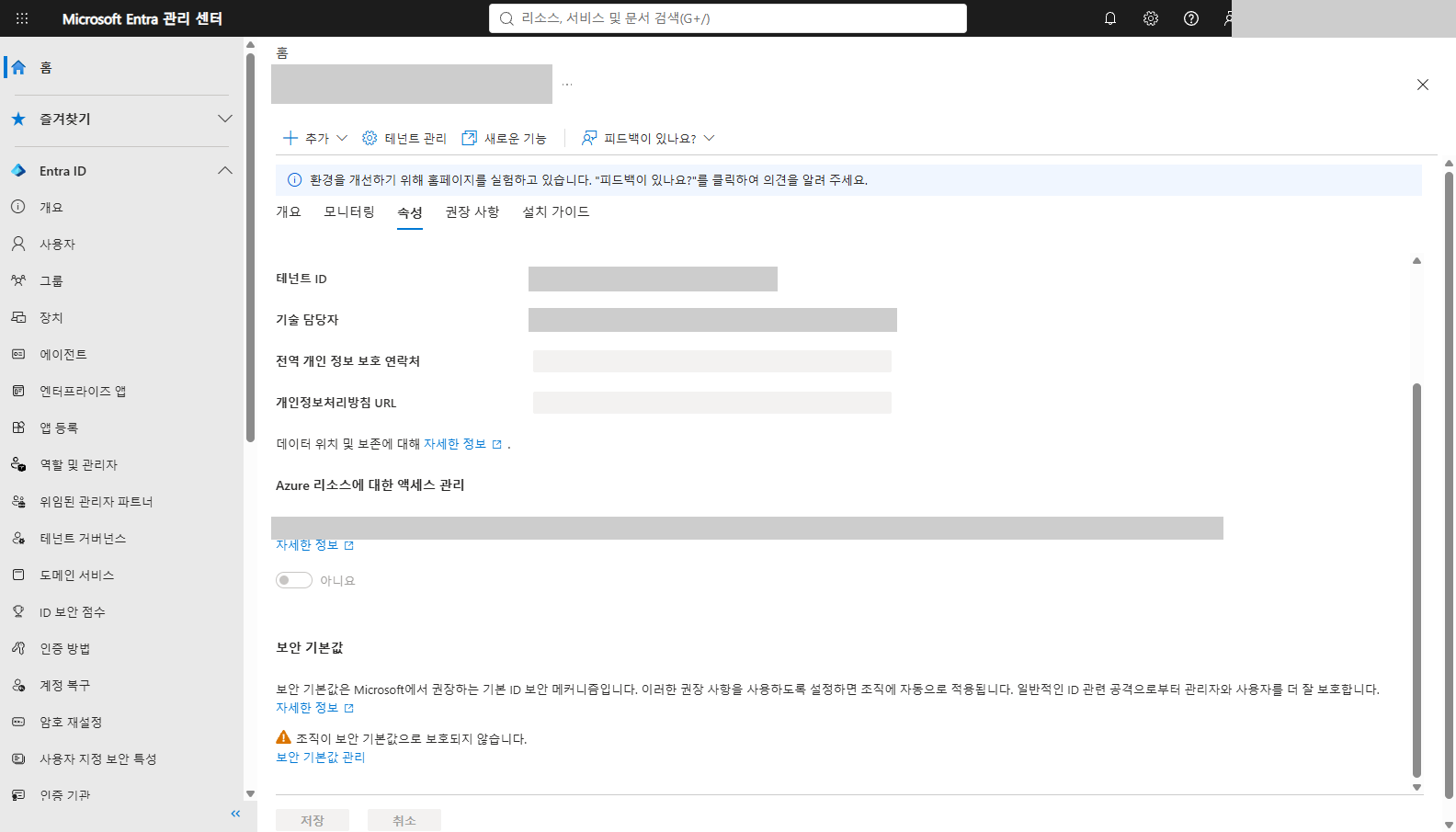Open 자세한 정보 link about data location
The height and width of the screenshot is (832, 1456).
(x=462, y=444)
